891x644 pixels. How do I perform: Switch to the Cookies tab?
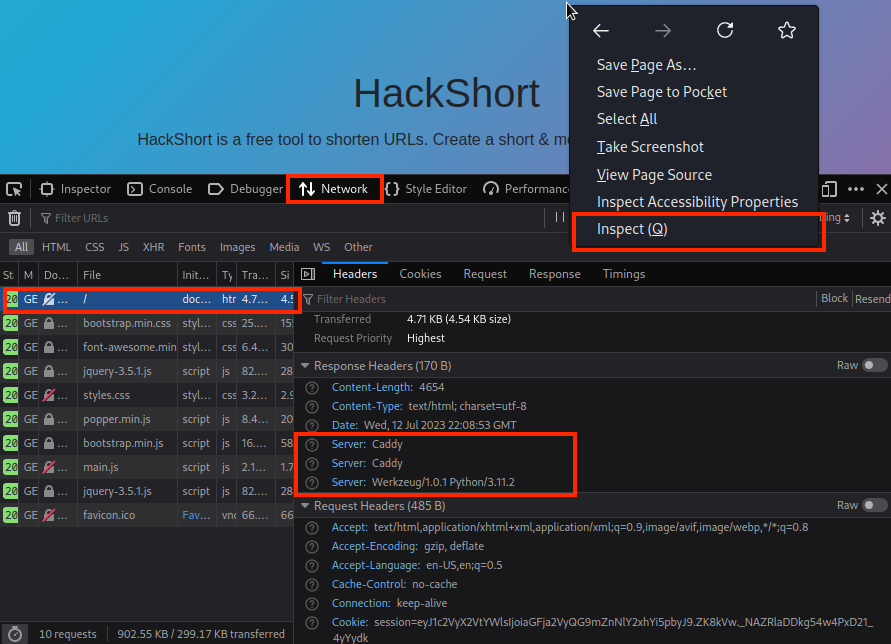420,274
